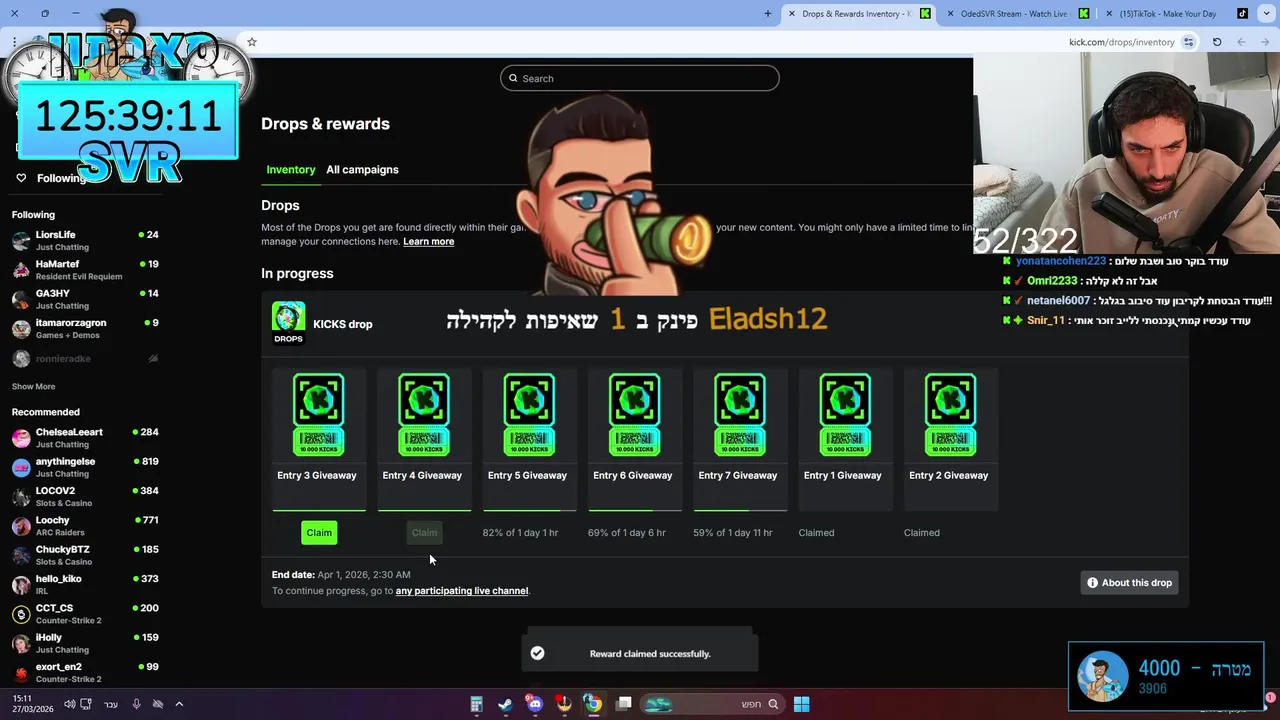1280x720 pixels.
Task: Click the volume icon in system tray
Action: (x=69, y=704)
